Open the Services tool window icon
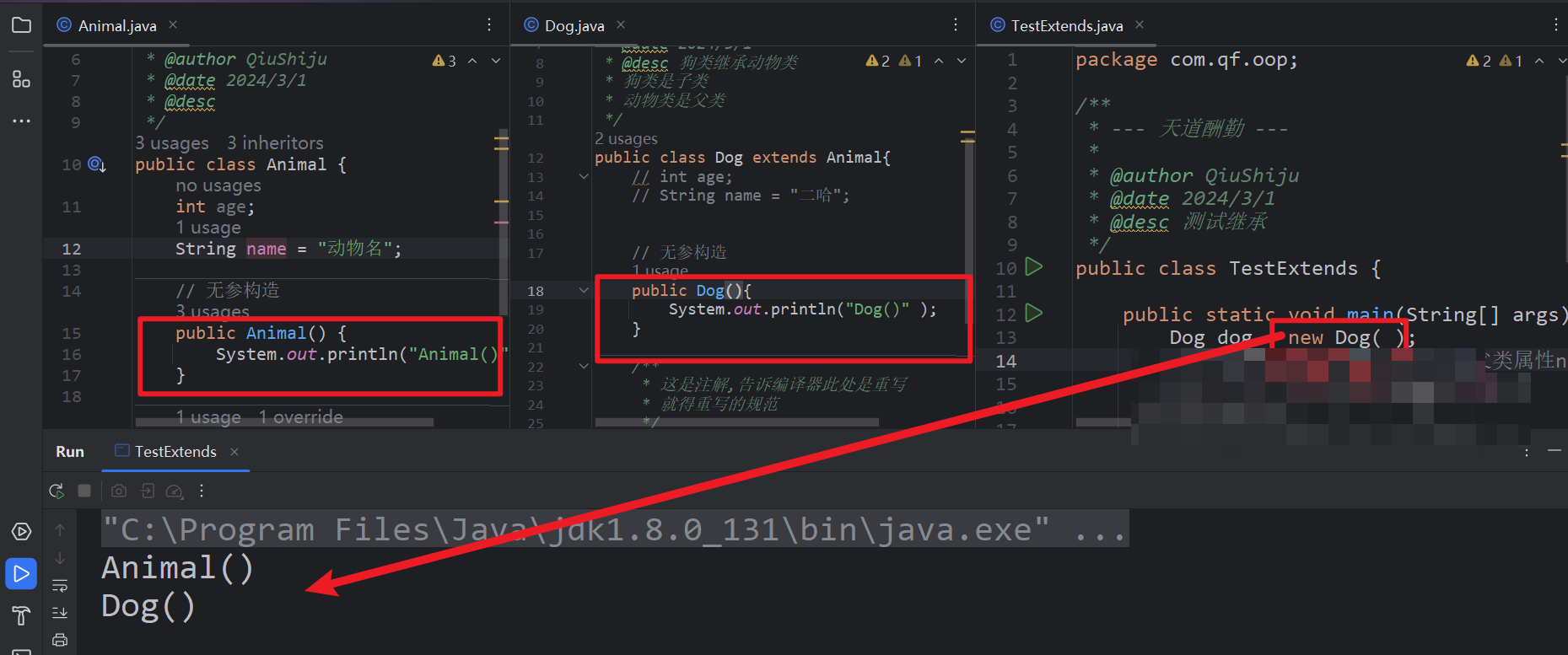 click(21, 532)
